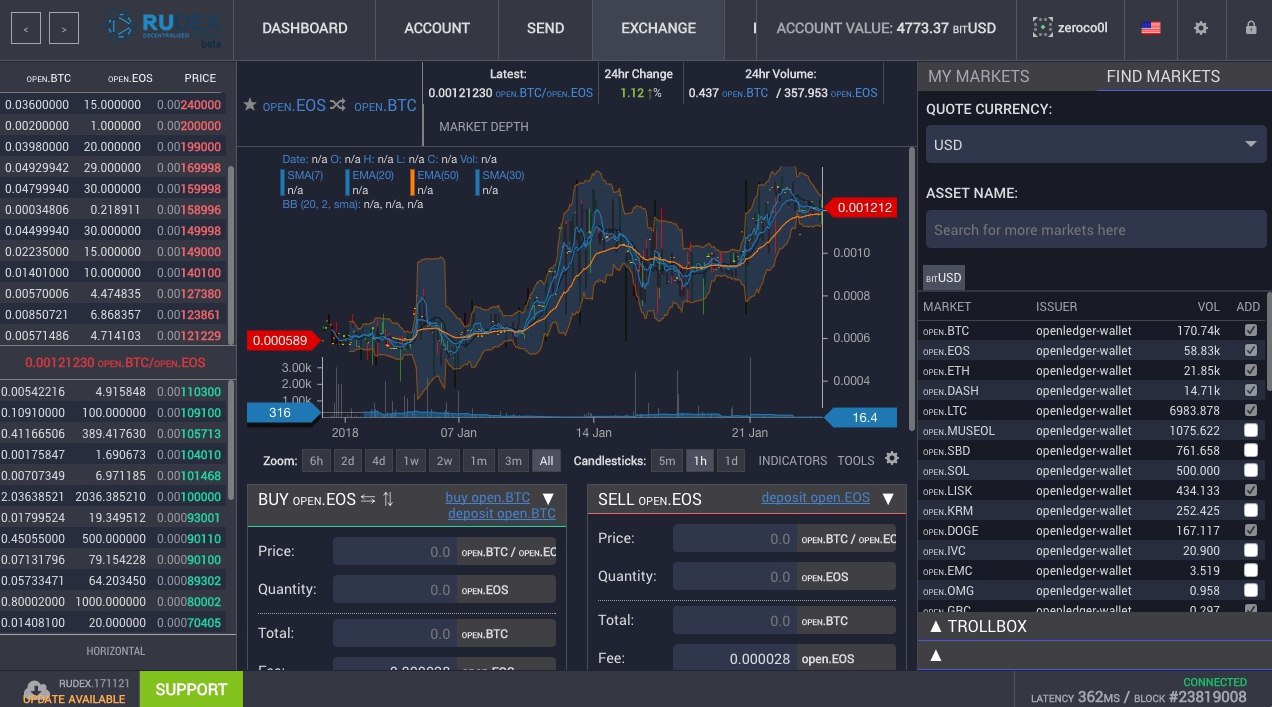Select the open.LTC market row
The width and height of the screenshot is (1272, 707).
(x=1090, y=410)
